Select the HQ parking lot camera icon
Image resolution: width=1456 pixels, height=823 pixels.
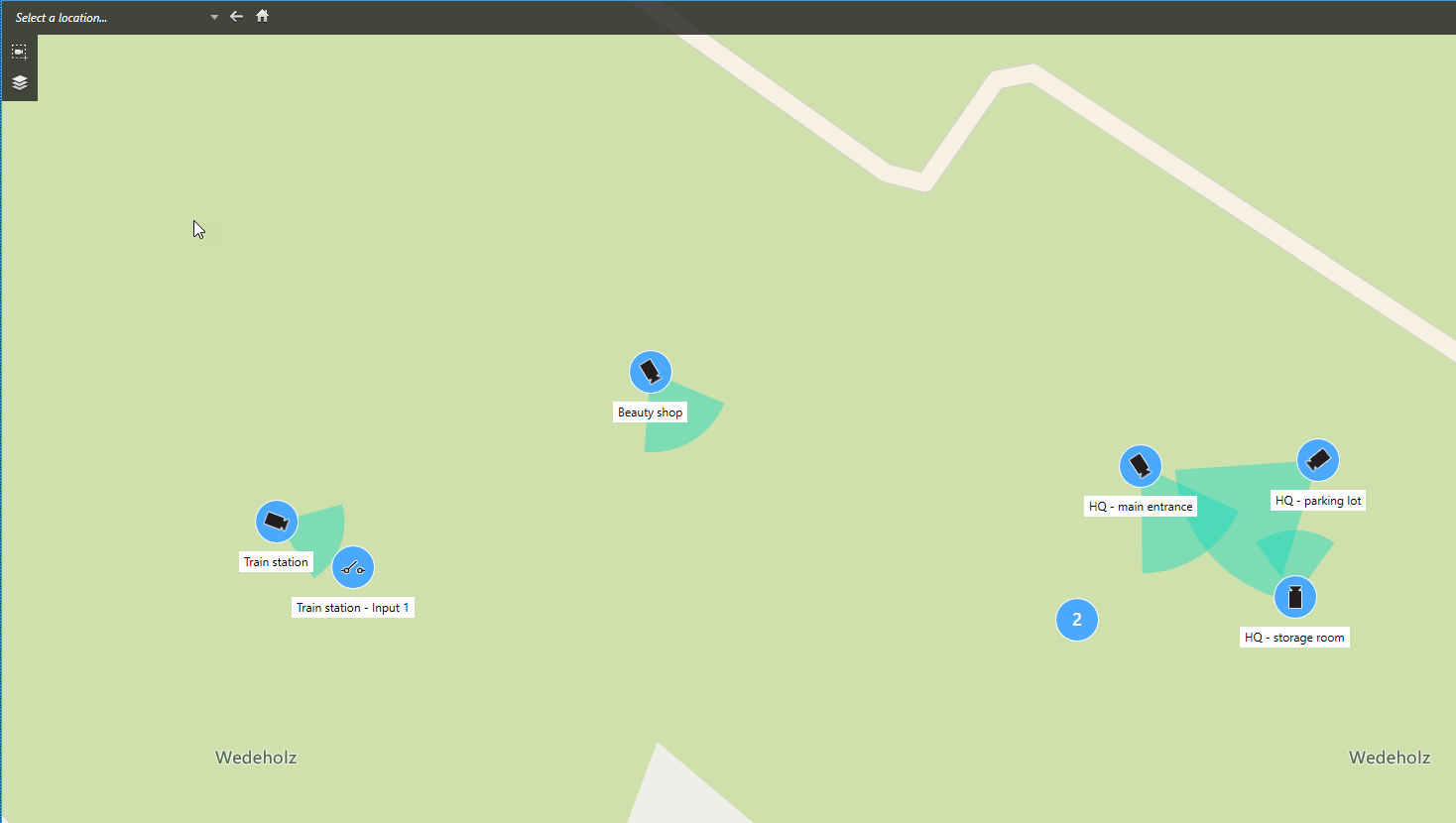(1318, 460)
